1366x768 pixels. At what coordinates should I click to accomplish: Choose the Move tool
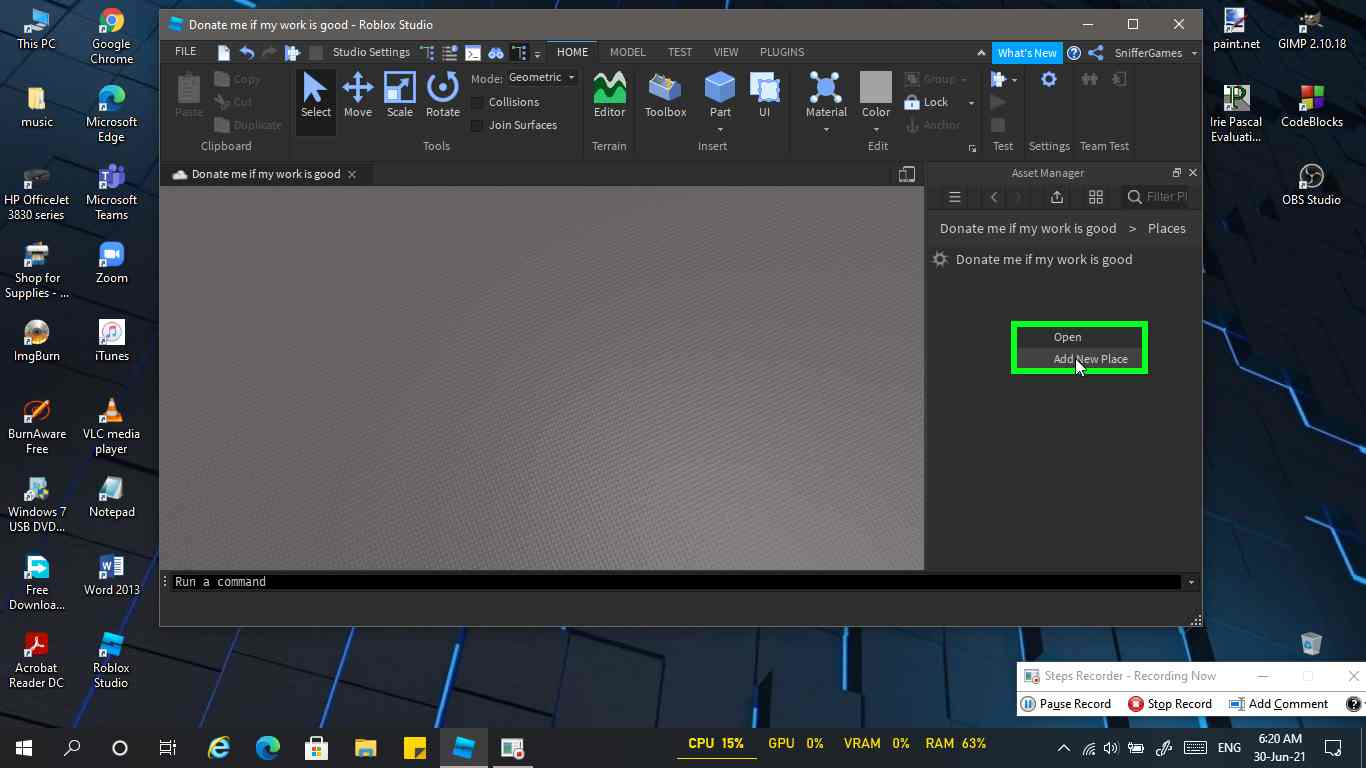pyautogui.click(x=358, y=95)
